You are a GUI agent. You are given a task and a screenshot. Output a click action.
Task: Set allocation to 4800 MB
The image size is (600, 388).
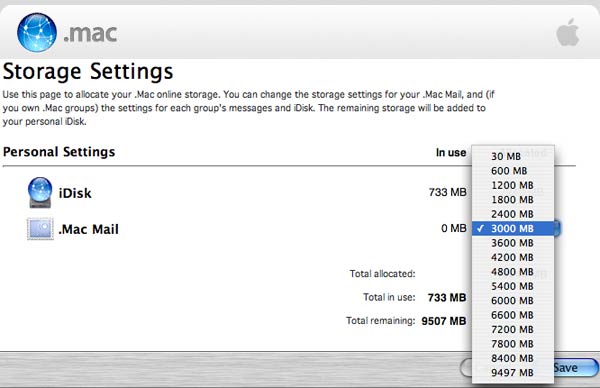513,272
